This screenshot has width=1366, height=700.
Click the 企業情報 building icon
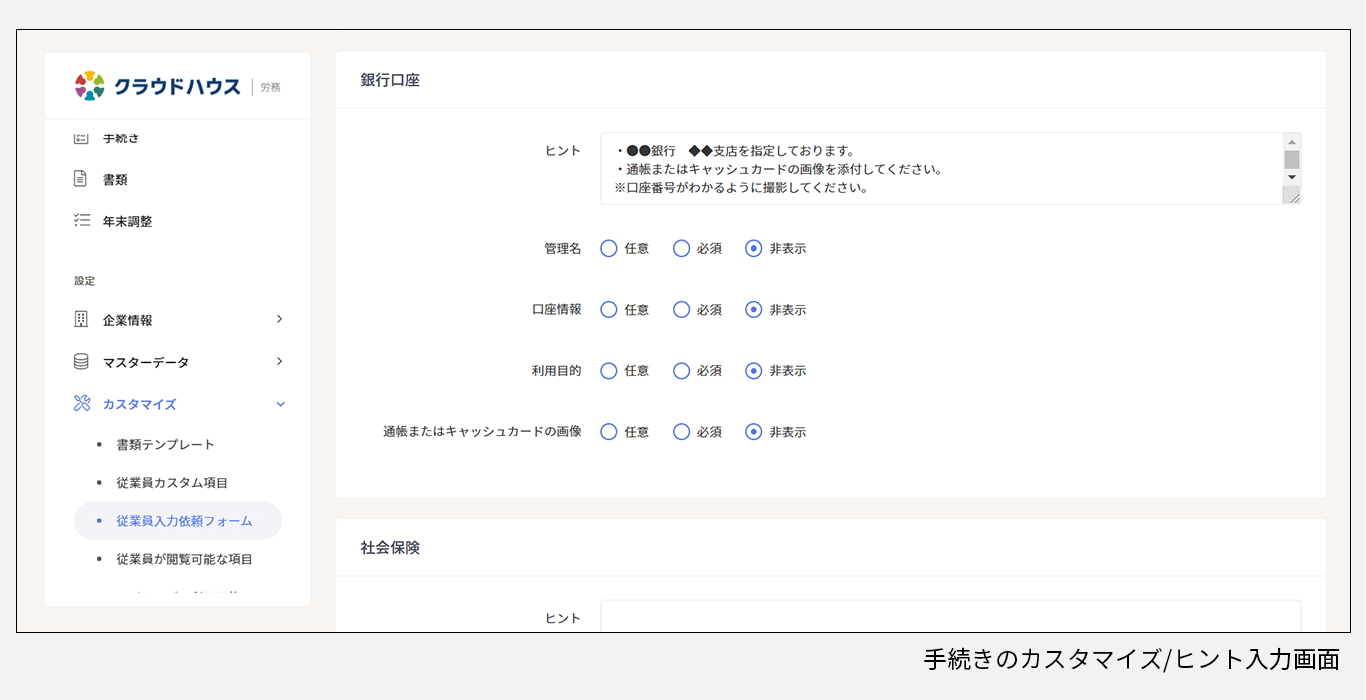81,320
